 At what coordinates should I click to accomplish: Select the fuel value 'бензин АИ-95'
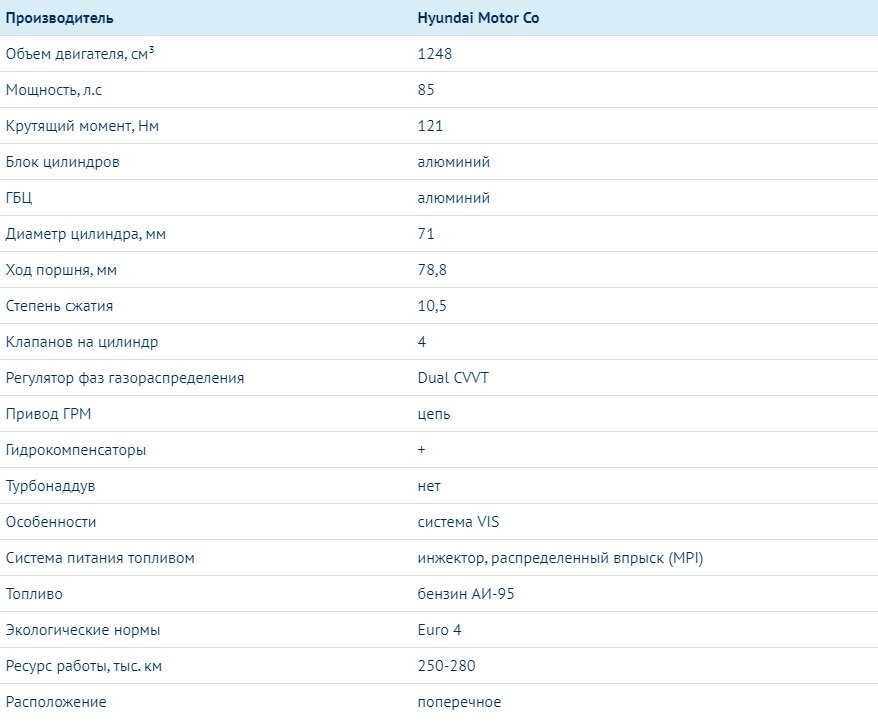coord(466,594)
